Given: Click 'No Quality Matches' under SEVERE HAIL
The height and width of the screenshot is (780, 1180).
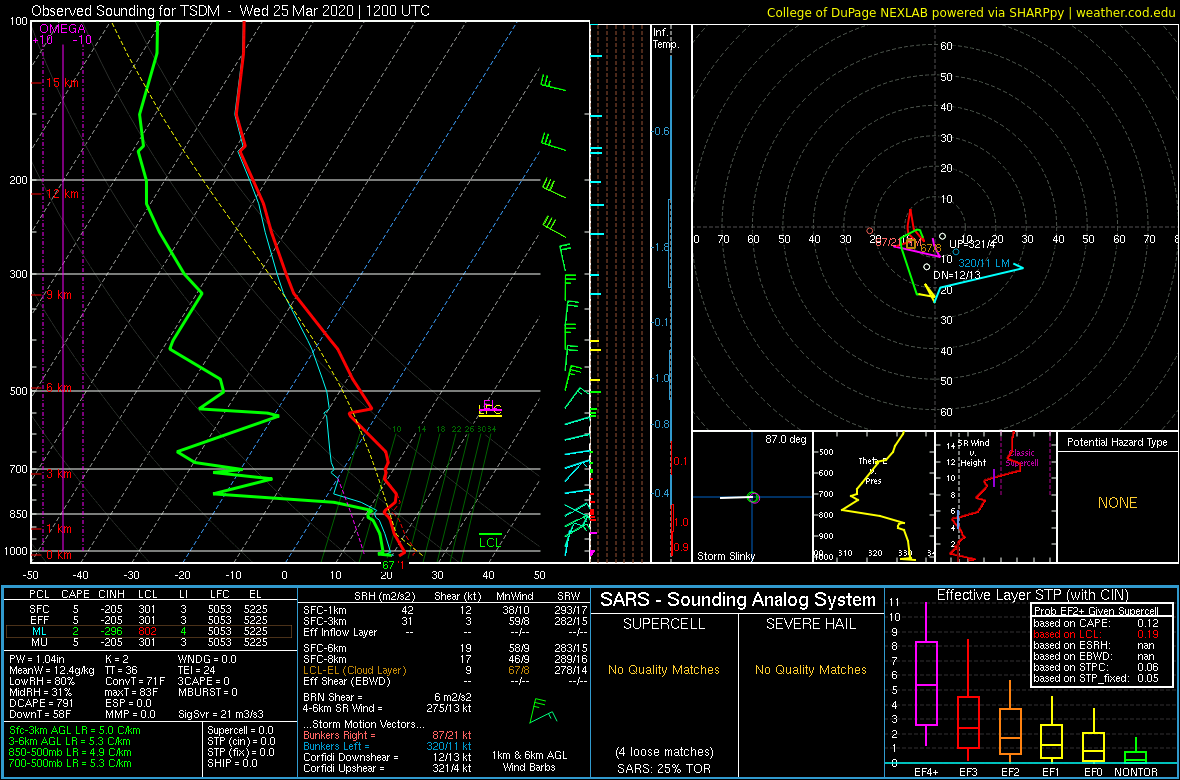Looking at the screenshot, I should 810,669.
